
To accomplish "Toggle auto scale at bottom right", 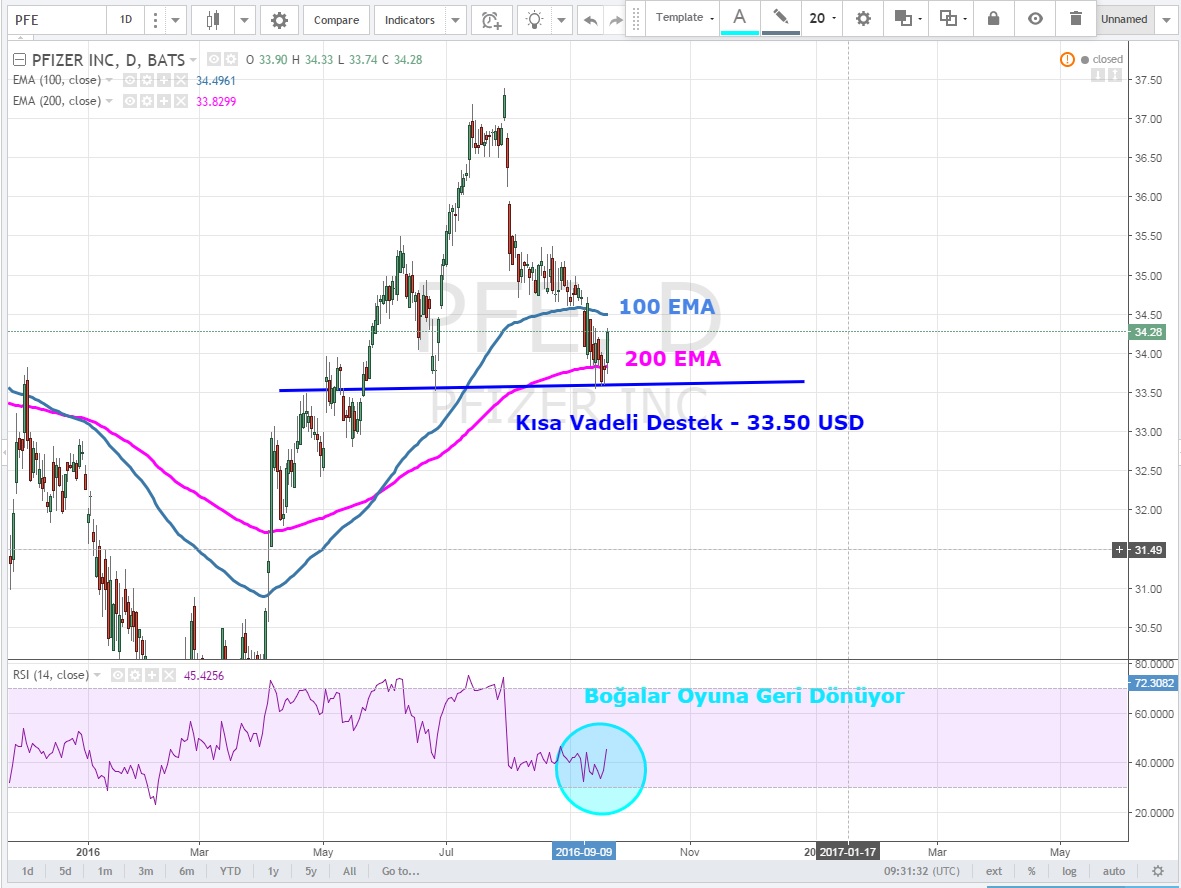I will (1114, 871).
